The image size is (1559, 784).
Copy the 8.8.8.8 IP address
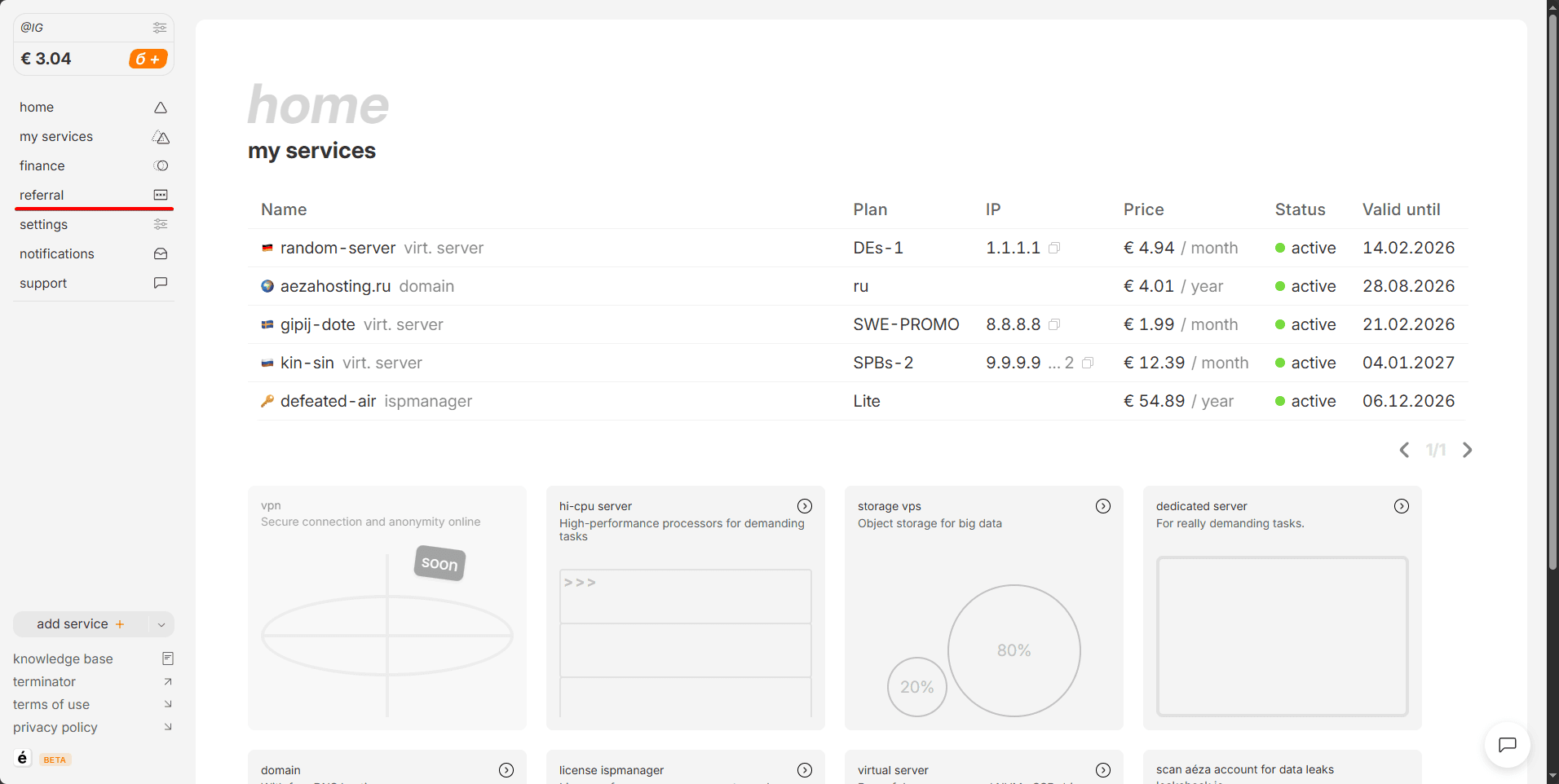[x=1054, y=324]
